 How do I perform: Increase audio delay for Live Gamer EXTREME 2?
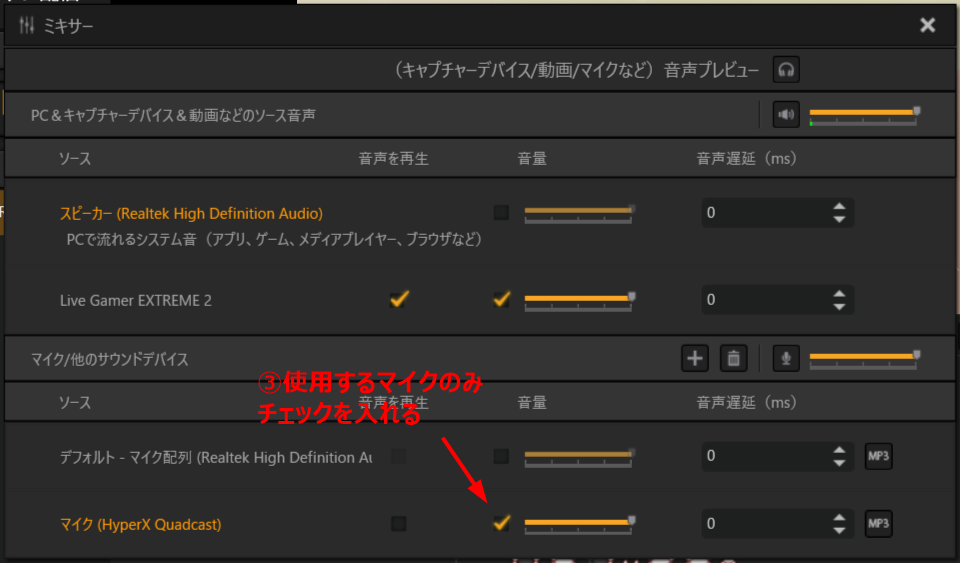[x=839, y=293]
